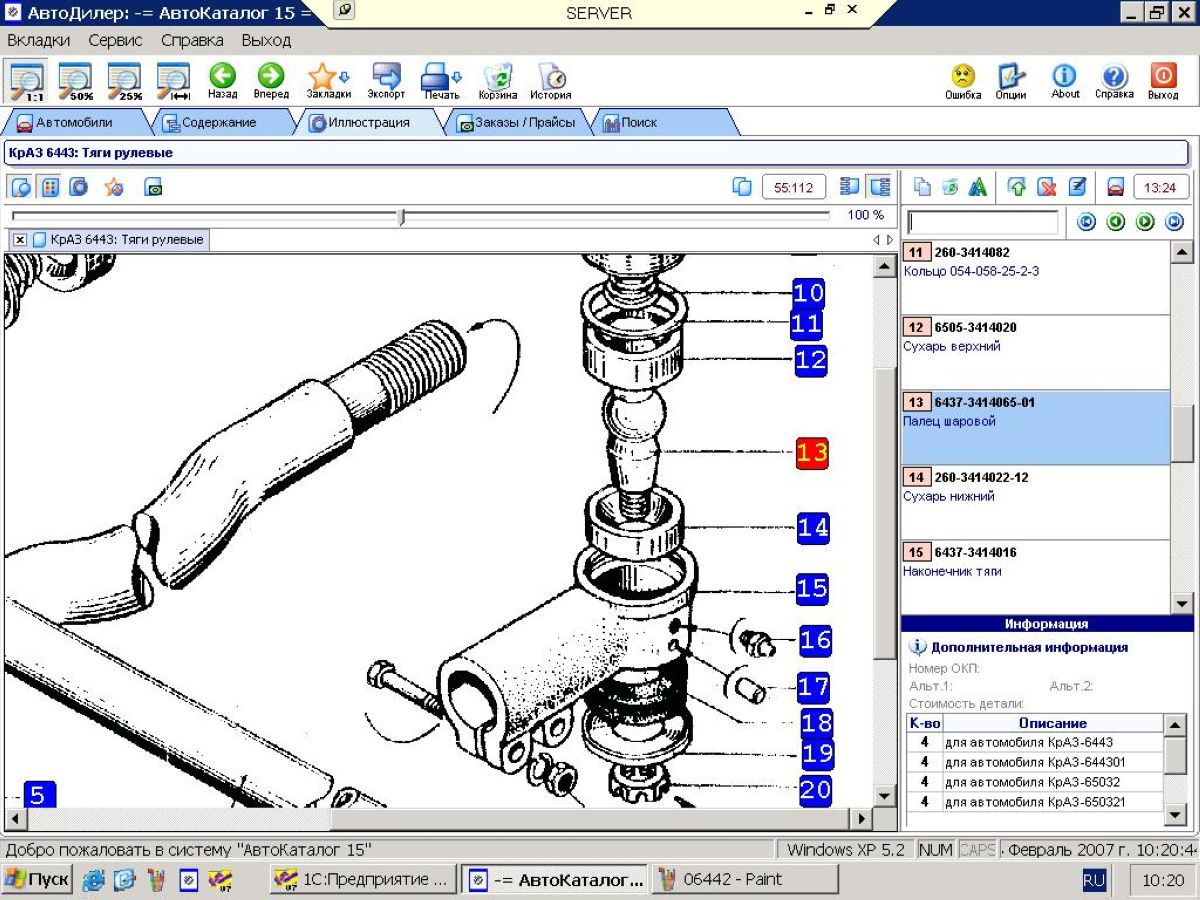Screen dimensions: 1200x900
Task: Click the copy pages icon beside 55:112
Action: pos(742,187)
